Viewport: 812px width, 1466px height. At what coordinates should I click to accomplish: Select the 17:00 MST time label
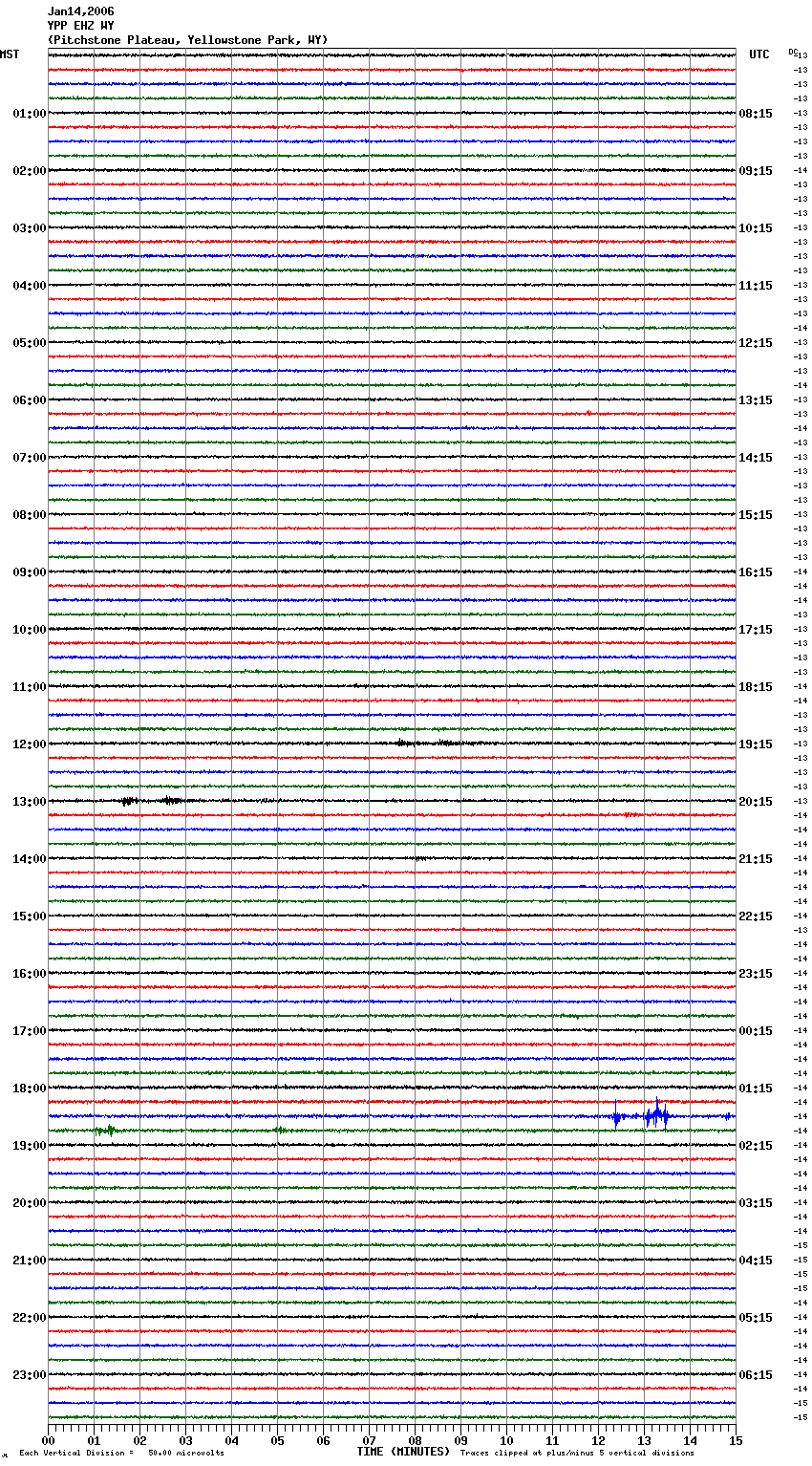coord(30,1031)
